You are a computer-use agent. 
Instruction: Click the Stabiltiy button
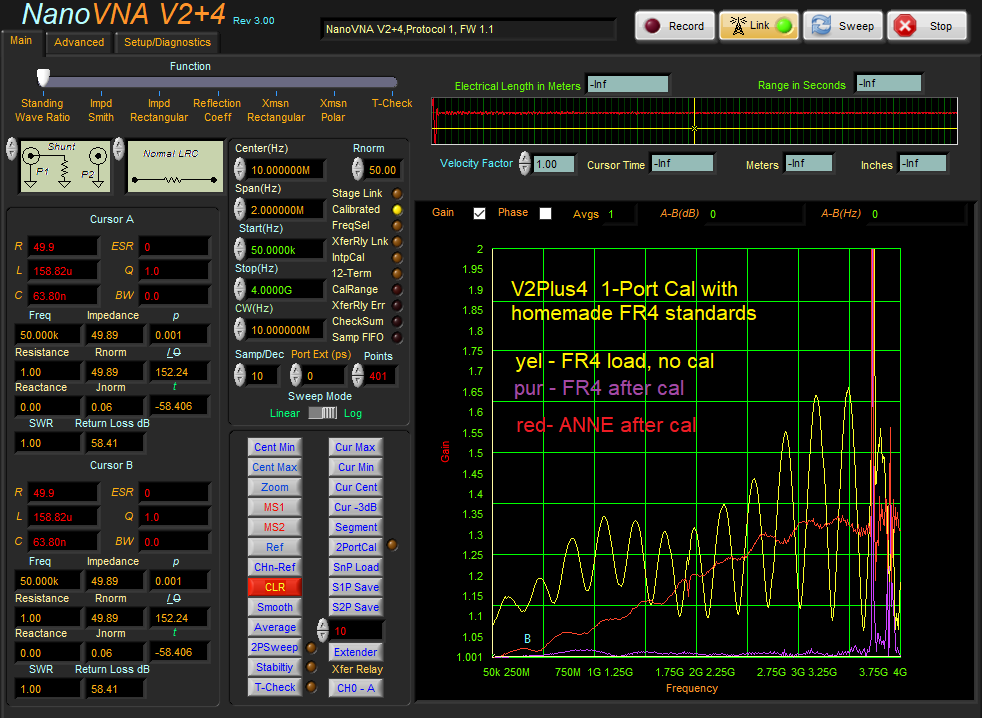point(274,668)
